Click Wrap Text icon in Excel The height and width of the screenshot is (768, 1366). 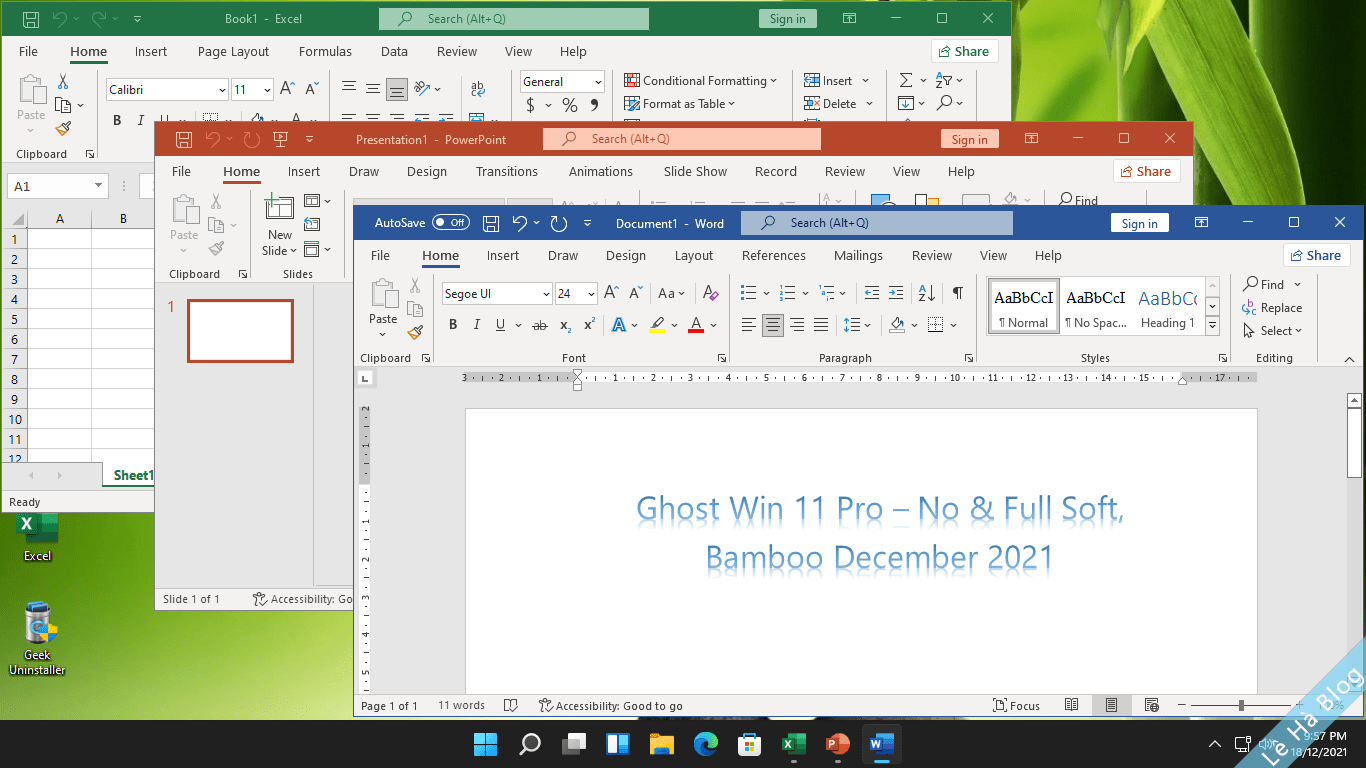[x=478, y=89]
